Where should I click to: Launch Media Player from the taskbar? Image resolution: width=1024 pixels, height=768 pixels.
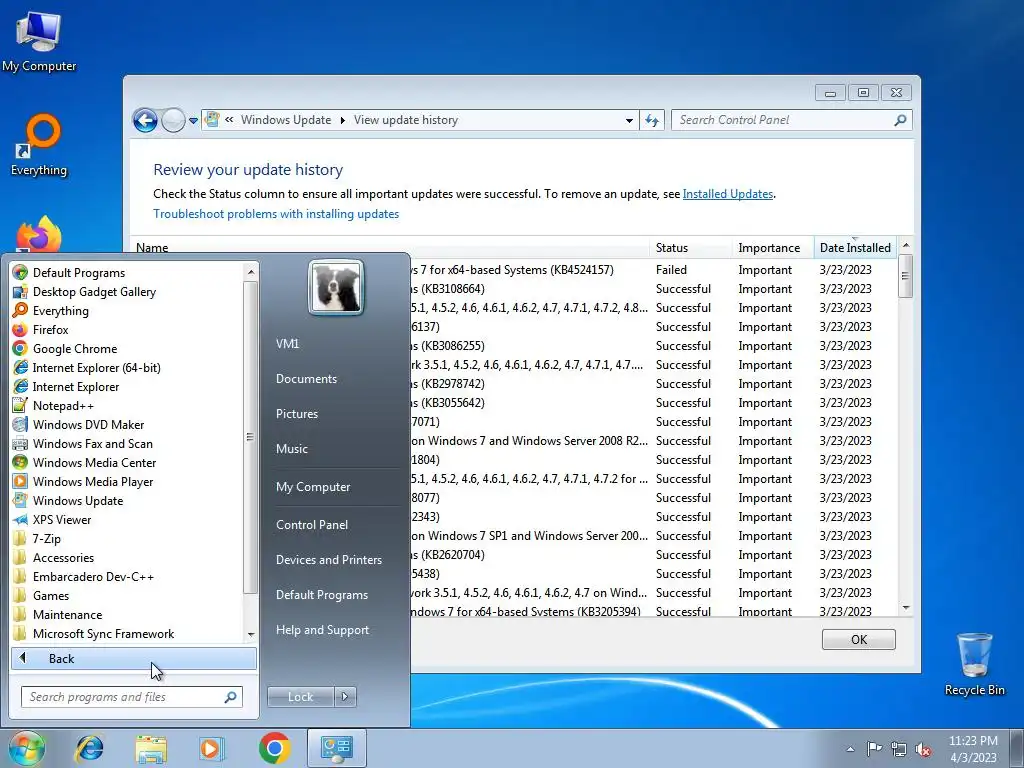click(211, 748)
